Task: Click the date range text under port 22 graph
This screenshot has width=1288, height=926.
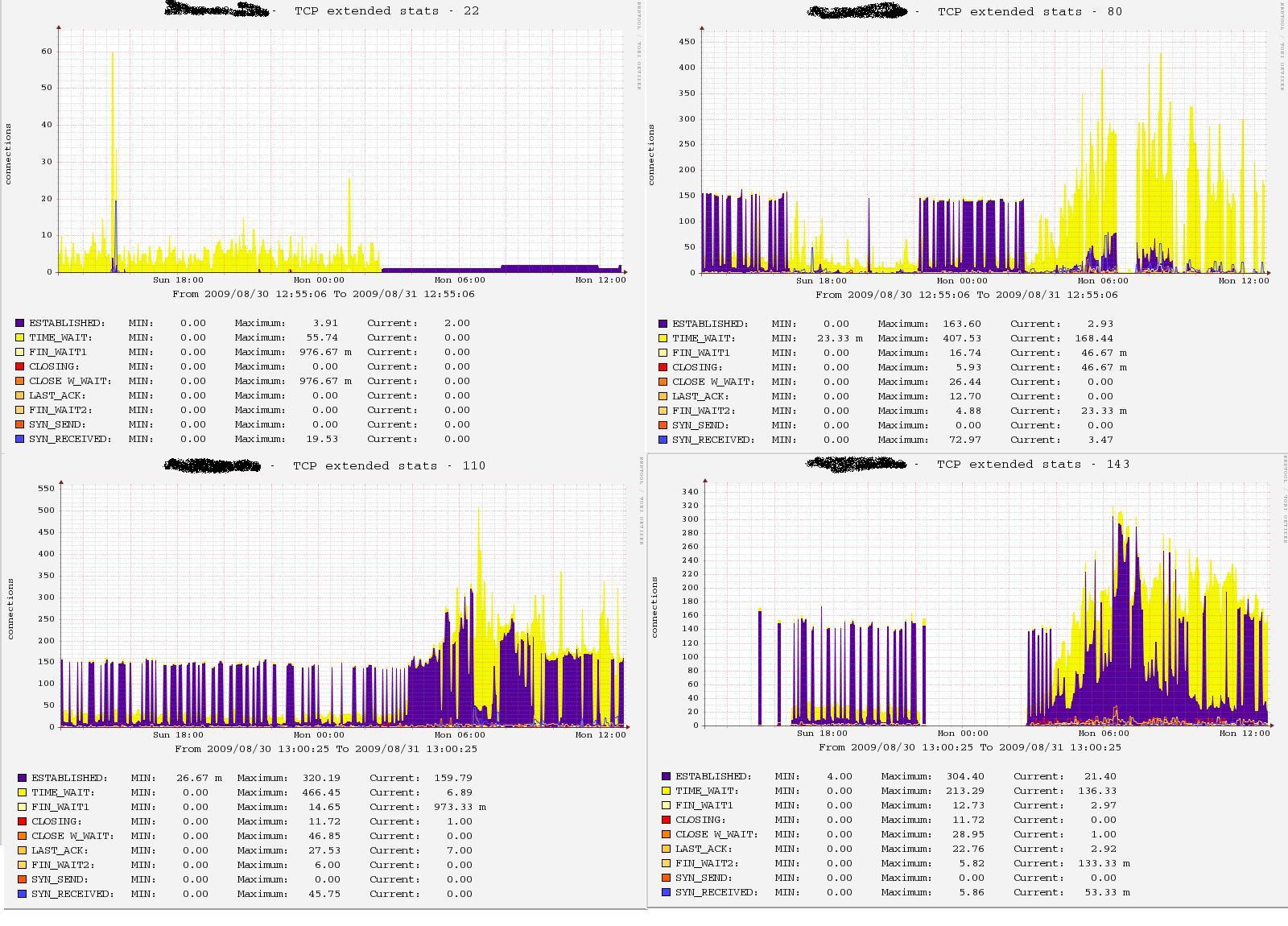Action: (324, 294)
